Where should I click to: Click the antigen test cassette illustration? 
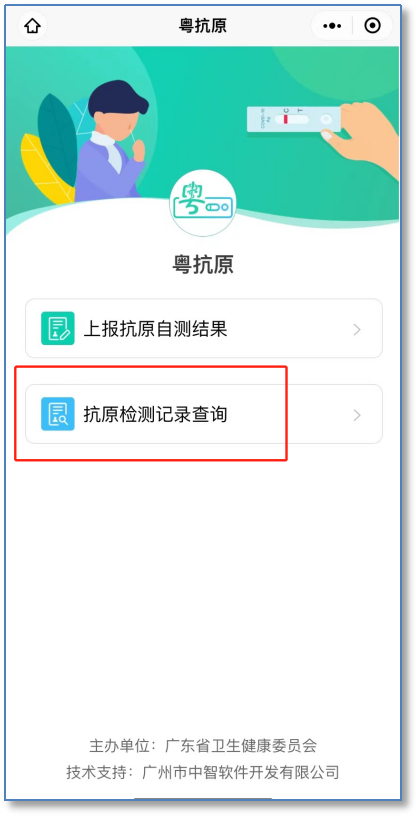294,119
